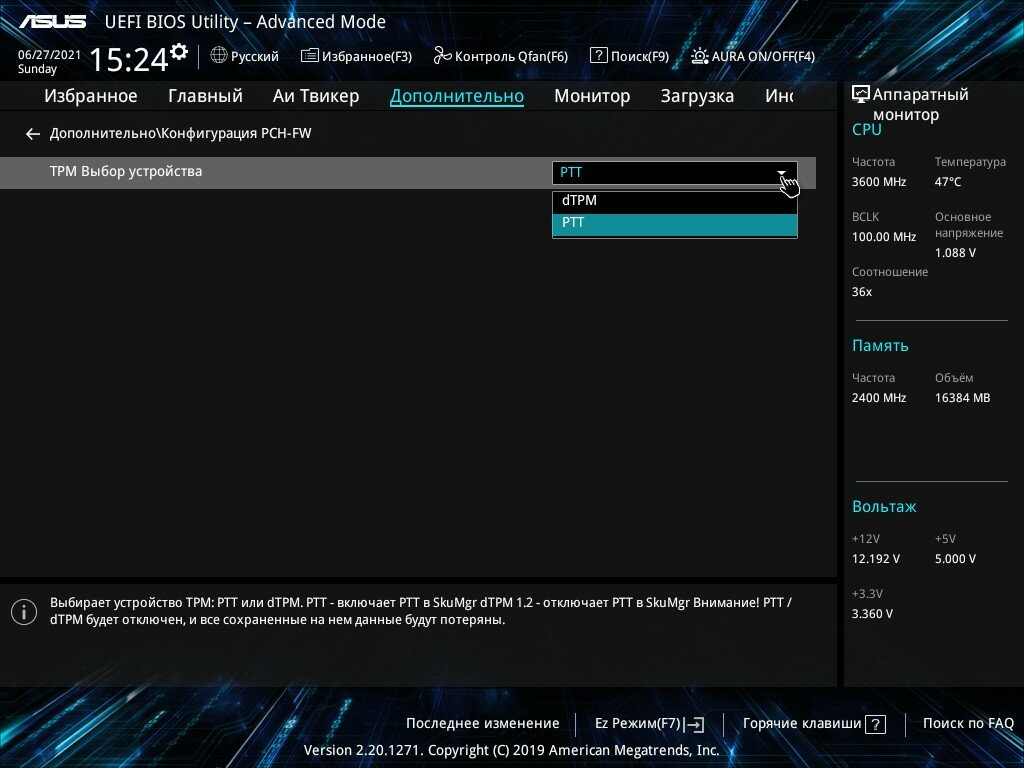Click the BCLK value 100.00 MHz
Image resolution: width=1024 pixels, height=768 pixels.
click(884, 237)
